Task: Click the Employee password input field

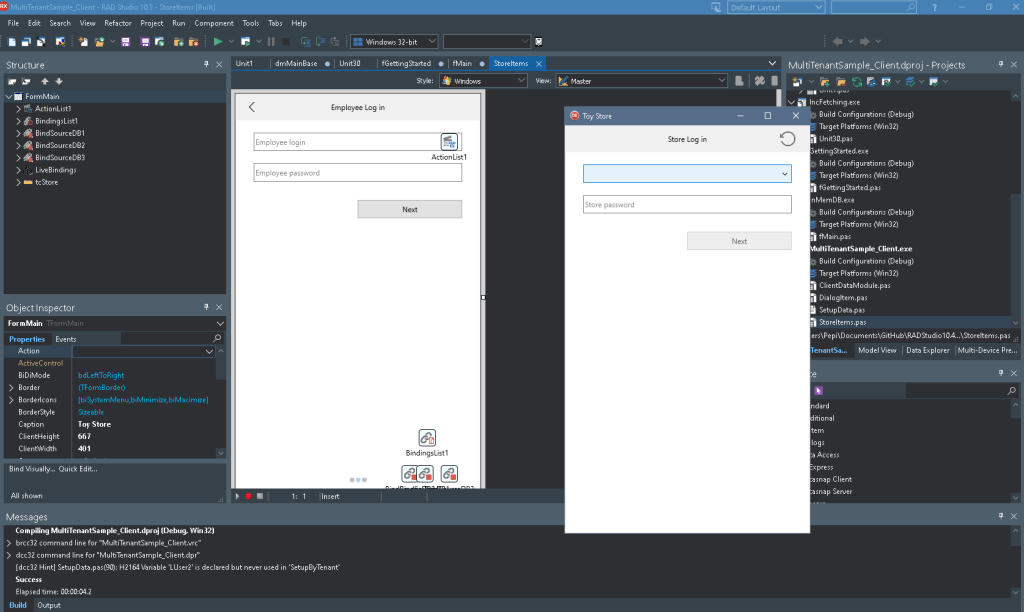Action: 357,173
